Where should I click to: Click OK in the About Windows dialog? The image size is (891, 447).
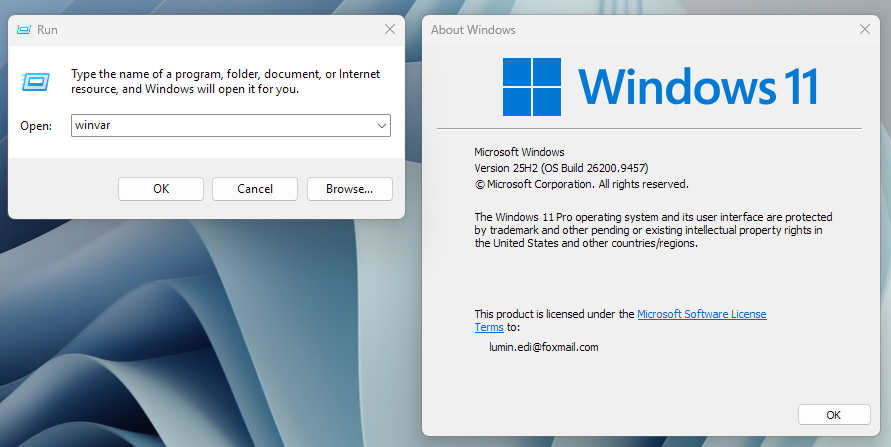tap(834, 415)
